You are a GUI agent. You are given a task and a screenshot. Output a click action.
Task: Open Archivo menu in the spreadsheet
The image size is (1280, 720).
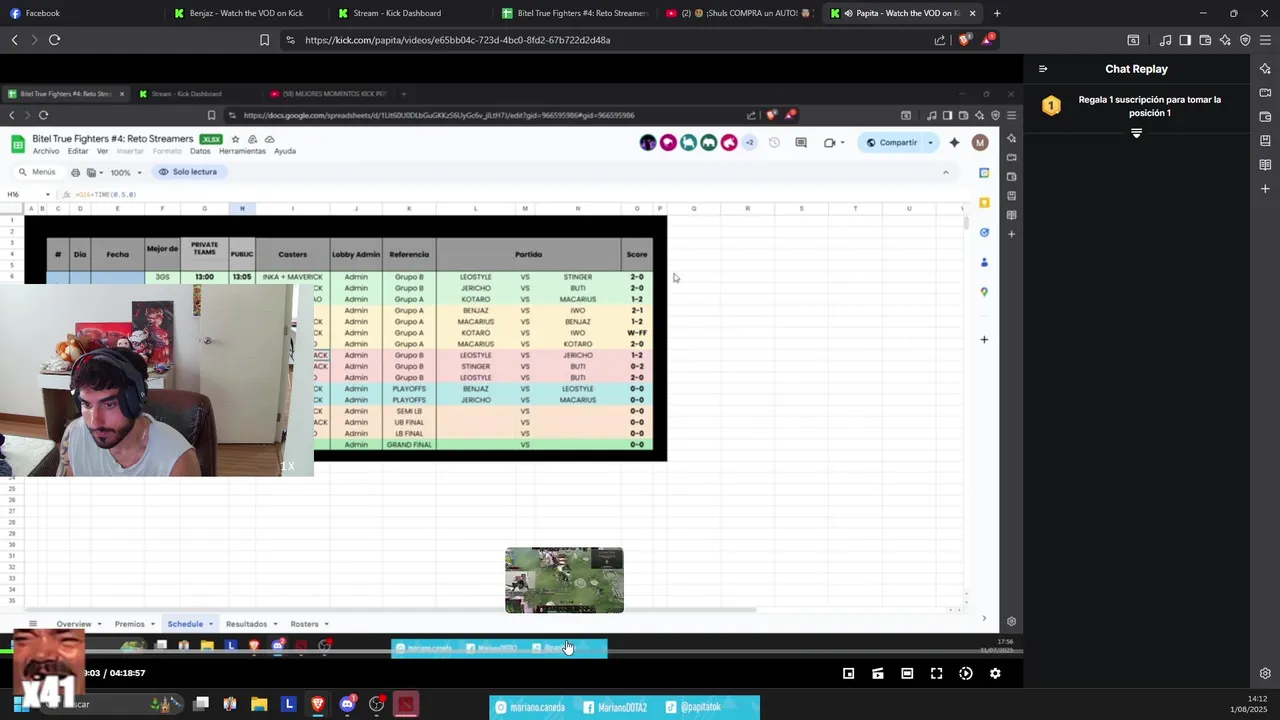click(46, 151)
